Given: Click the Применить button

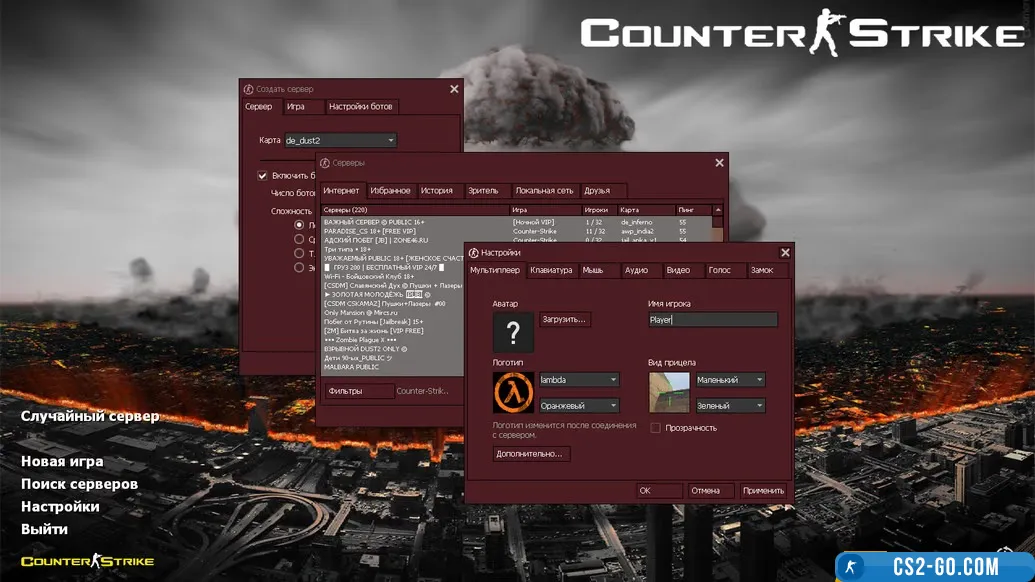Looking at the screenshot, I should coord(763,491).
